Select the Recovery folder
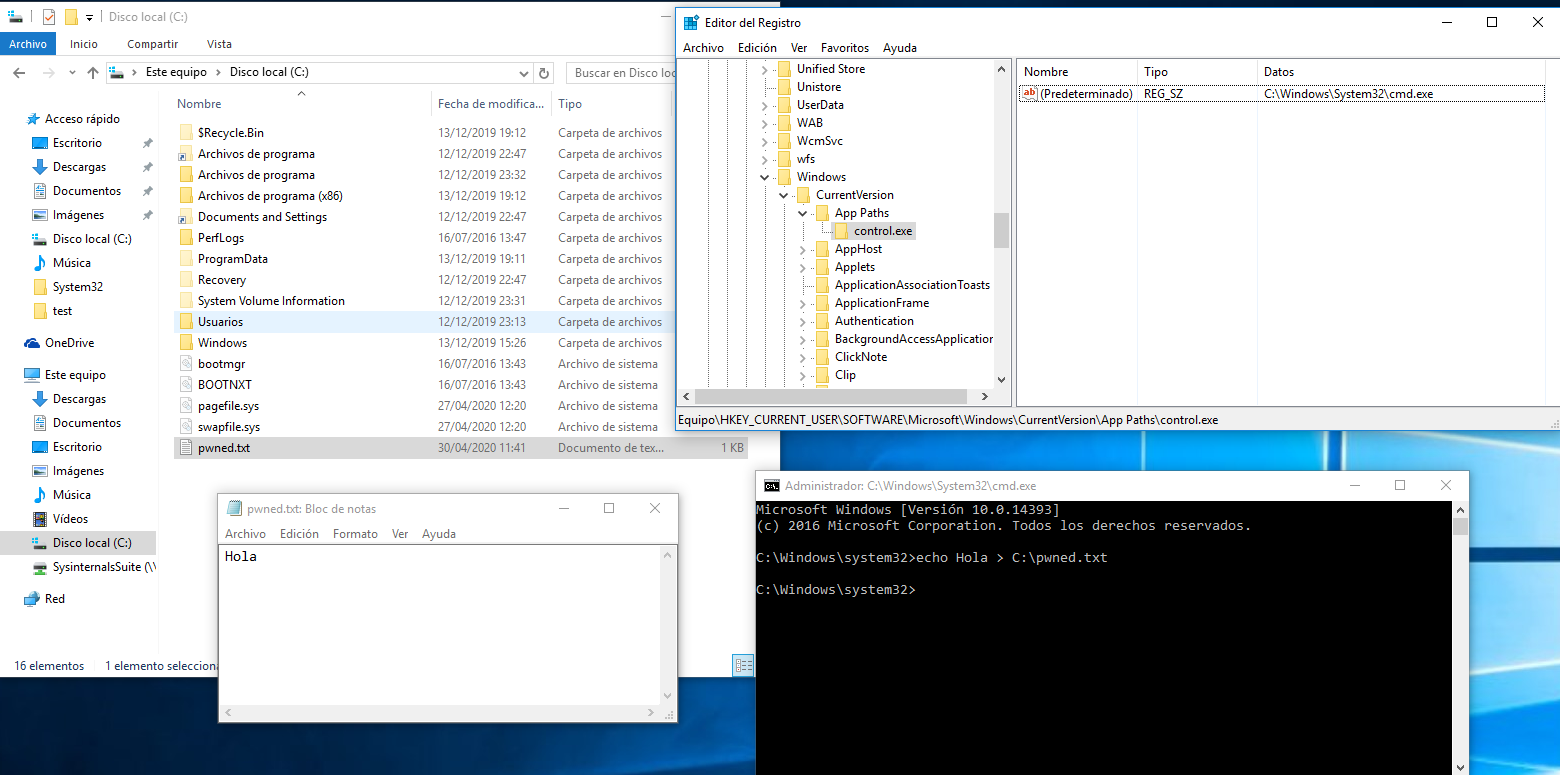 [222, 280]
